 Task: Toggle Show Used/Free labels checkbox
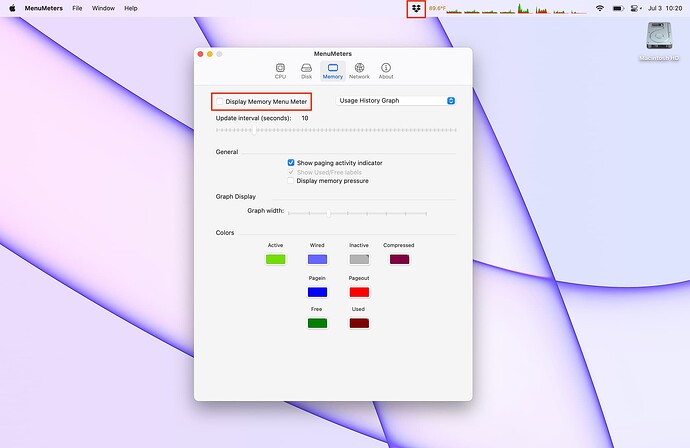(291, 172)
